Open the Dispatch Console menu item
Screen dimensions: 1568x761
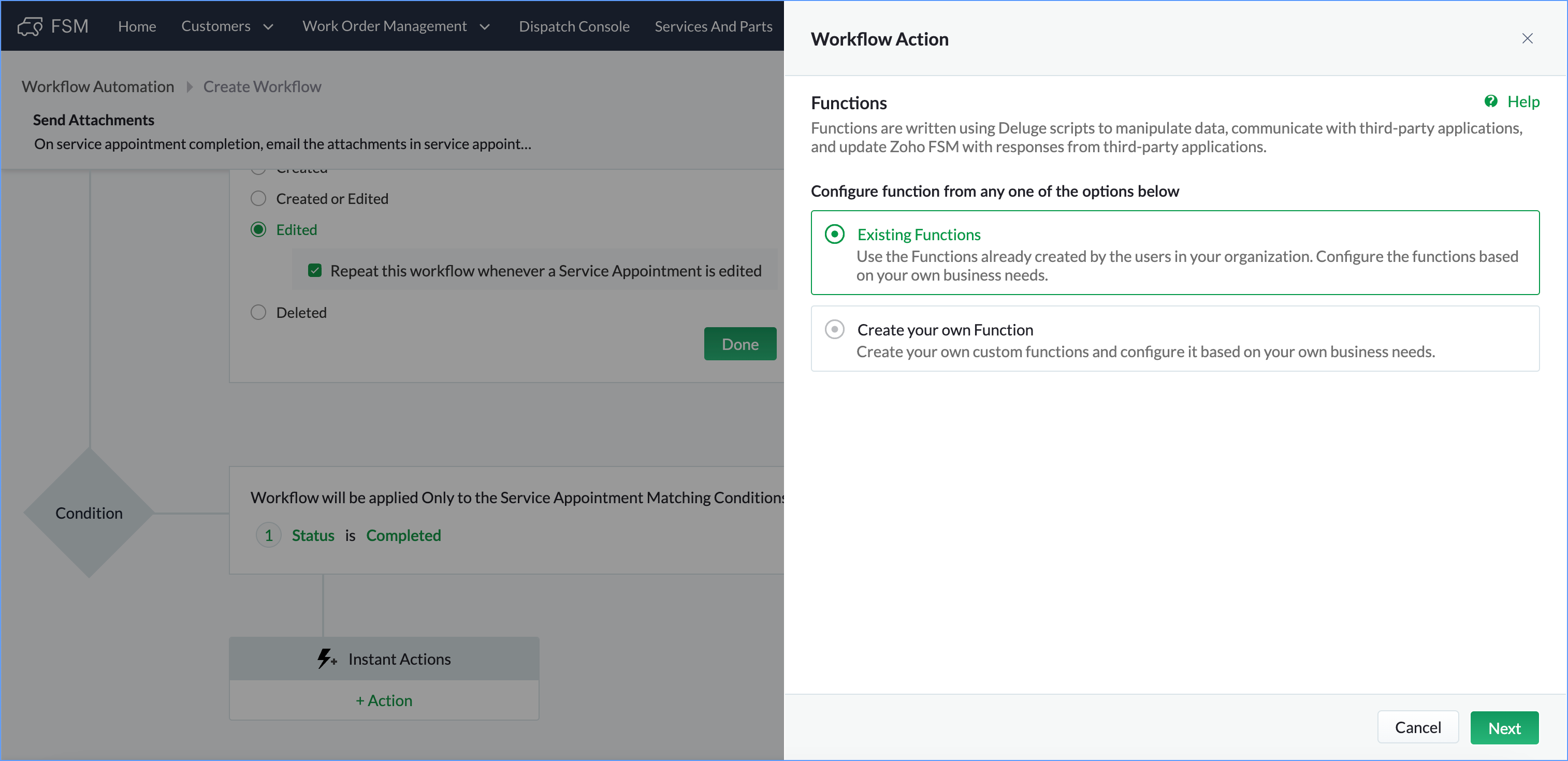point(574,26)
